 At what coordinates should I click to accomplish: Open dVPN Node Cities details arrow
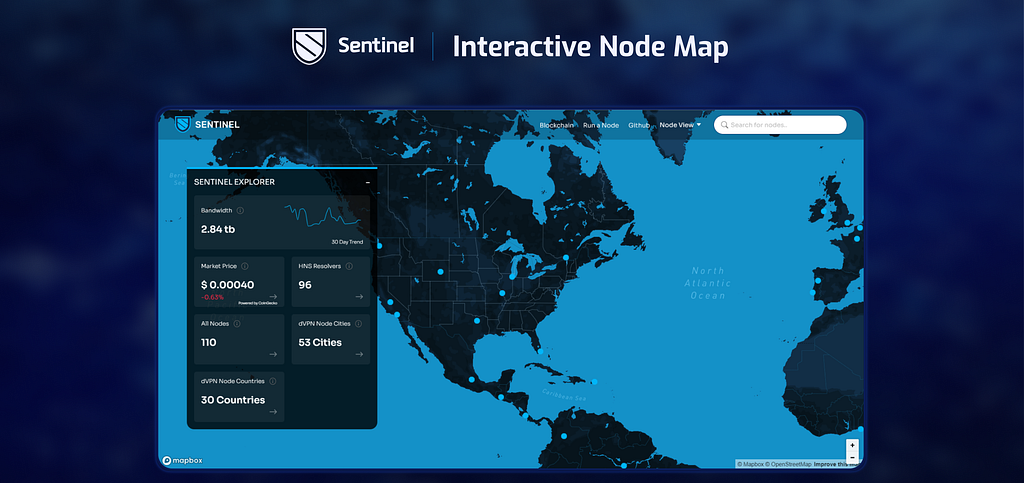coord(359,354)
